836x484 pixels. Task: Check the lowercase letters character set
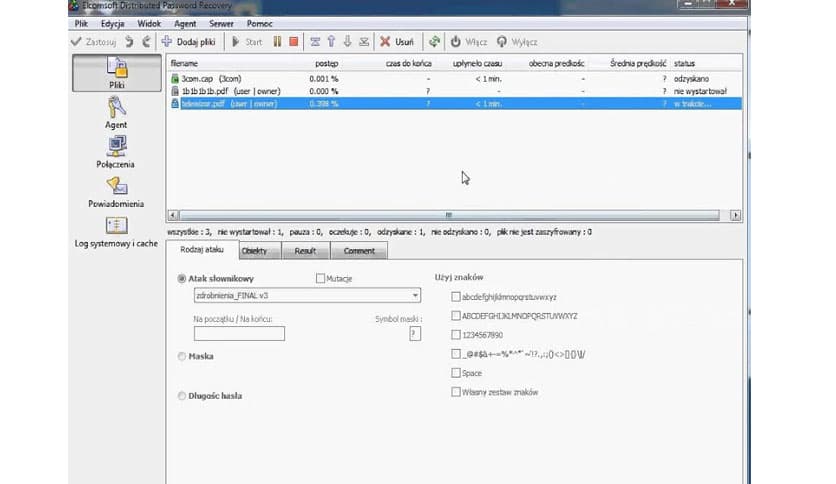(456, 296)
